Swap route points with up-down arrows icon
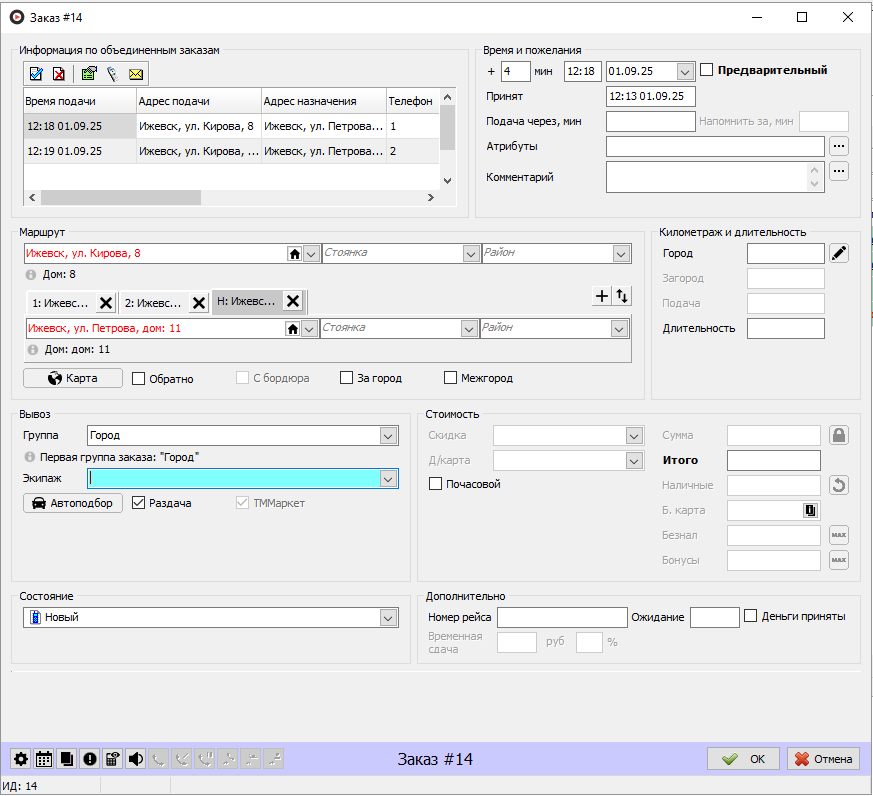 623,296
